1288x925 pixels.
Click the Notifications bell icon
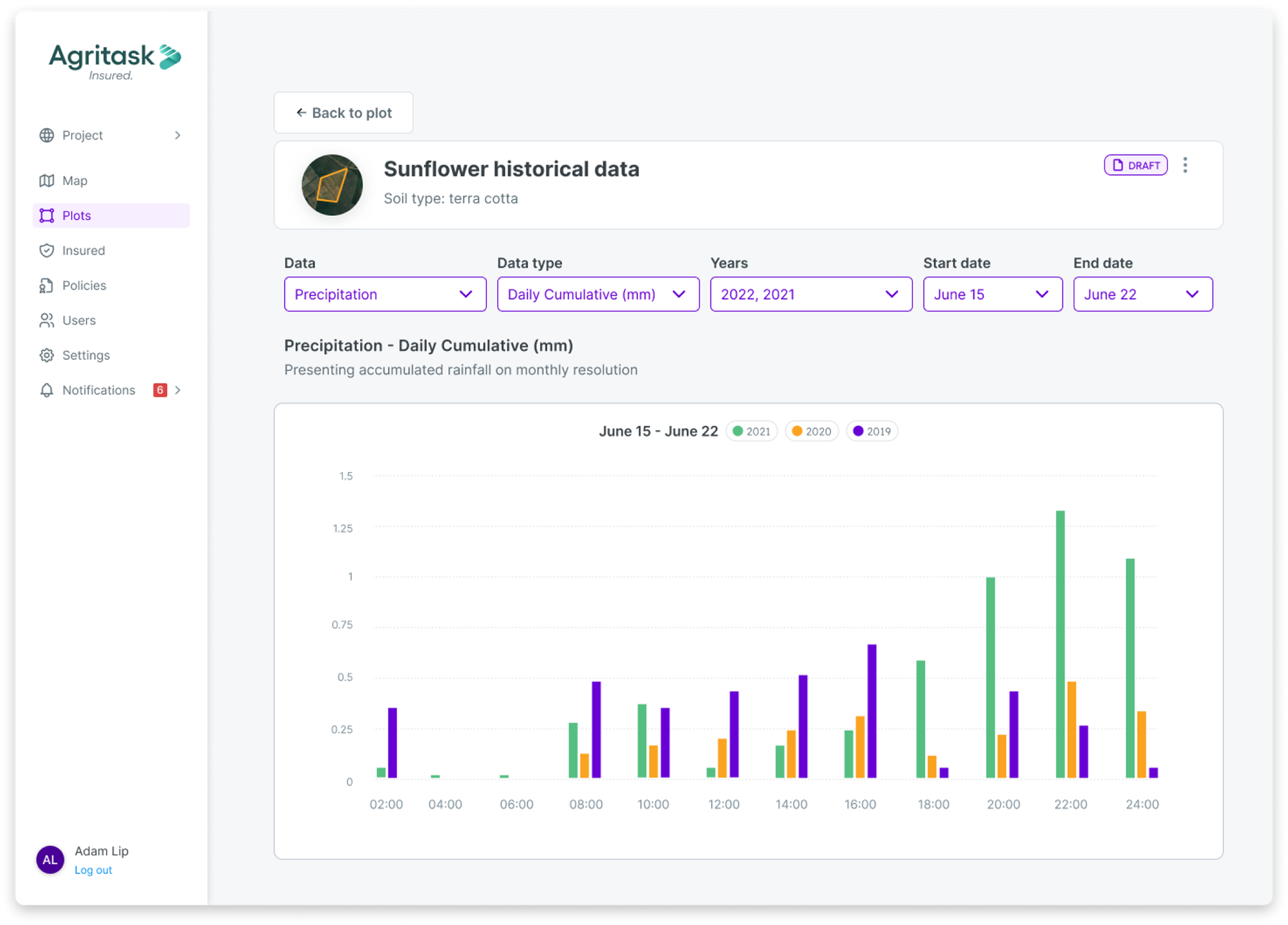pos(46,390)
